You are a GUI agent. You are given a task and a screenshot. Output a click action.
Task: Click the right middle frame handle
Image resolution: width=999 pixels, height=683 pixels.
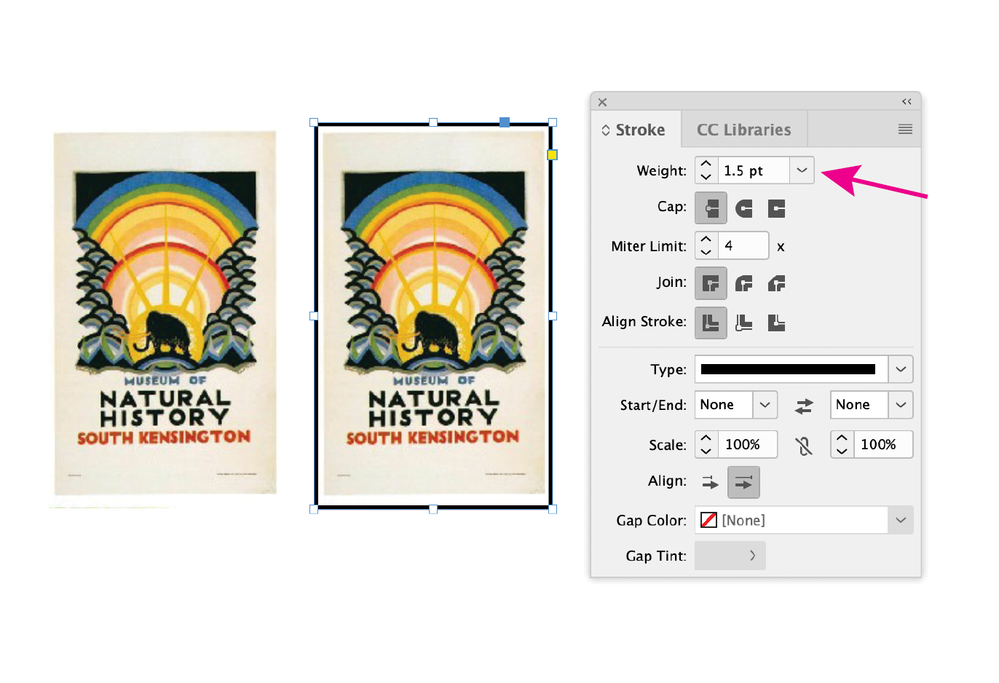point(552,316)
